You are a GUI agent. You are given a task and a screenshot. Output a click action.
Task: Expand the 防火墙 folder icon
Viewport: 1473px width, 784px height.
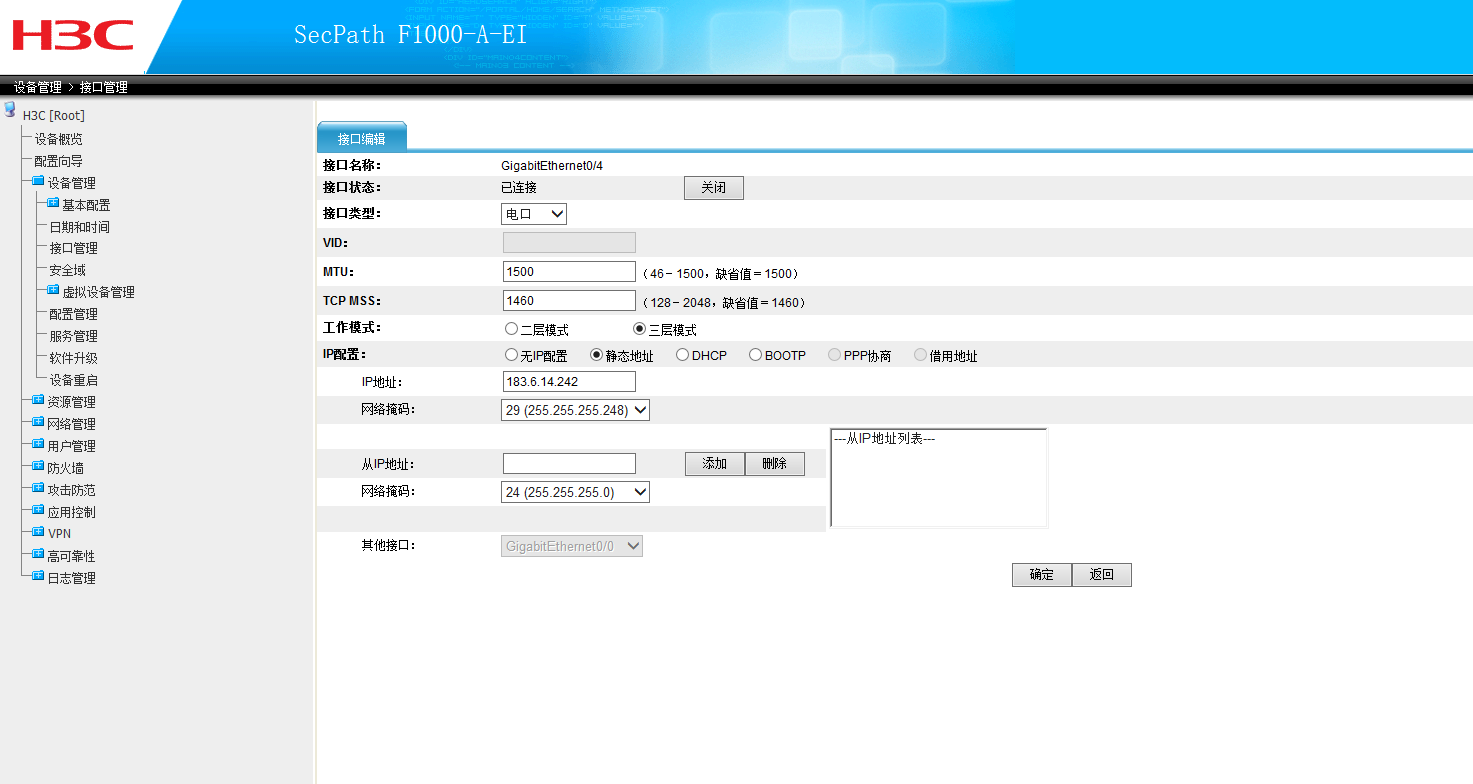[38, 467]
